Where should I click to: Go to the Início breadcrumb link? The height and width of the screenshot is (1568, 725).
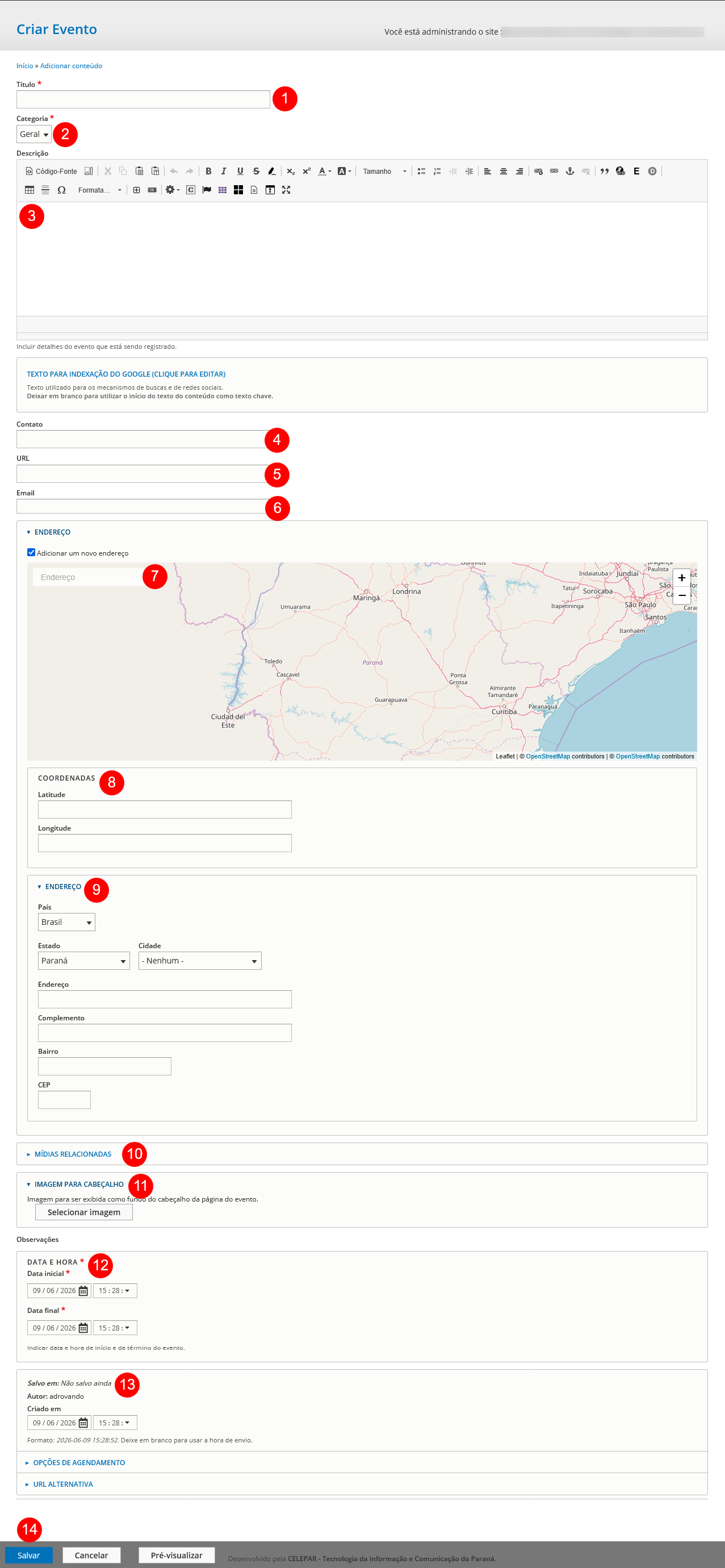pos(25,66)
